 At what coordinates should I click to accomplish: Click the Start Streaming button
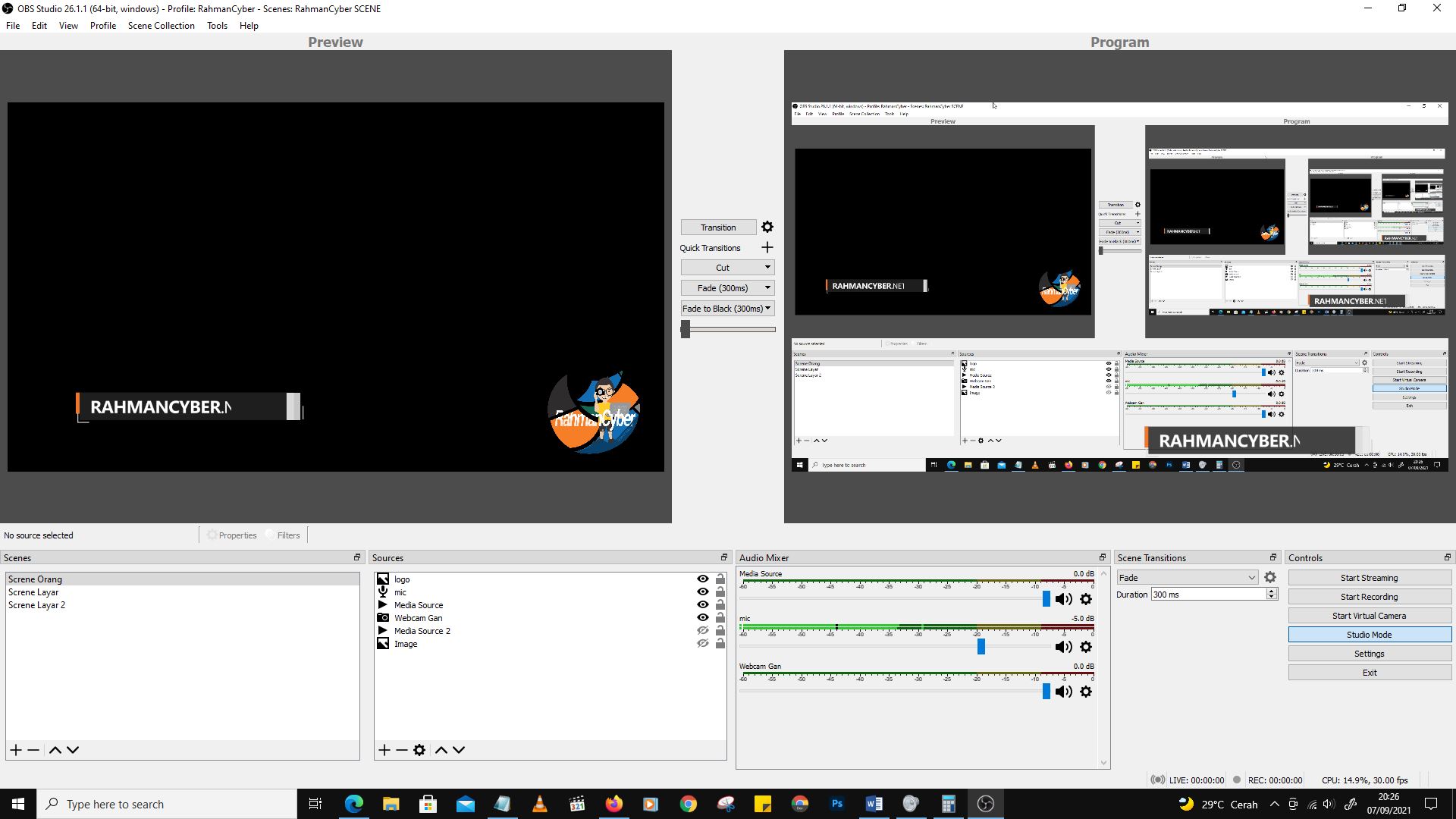coord(1369,577)
